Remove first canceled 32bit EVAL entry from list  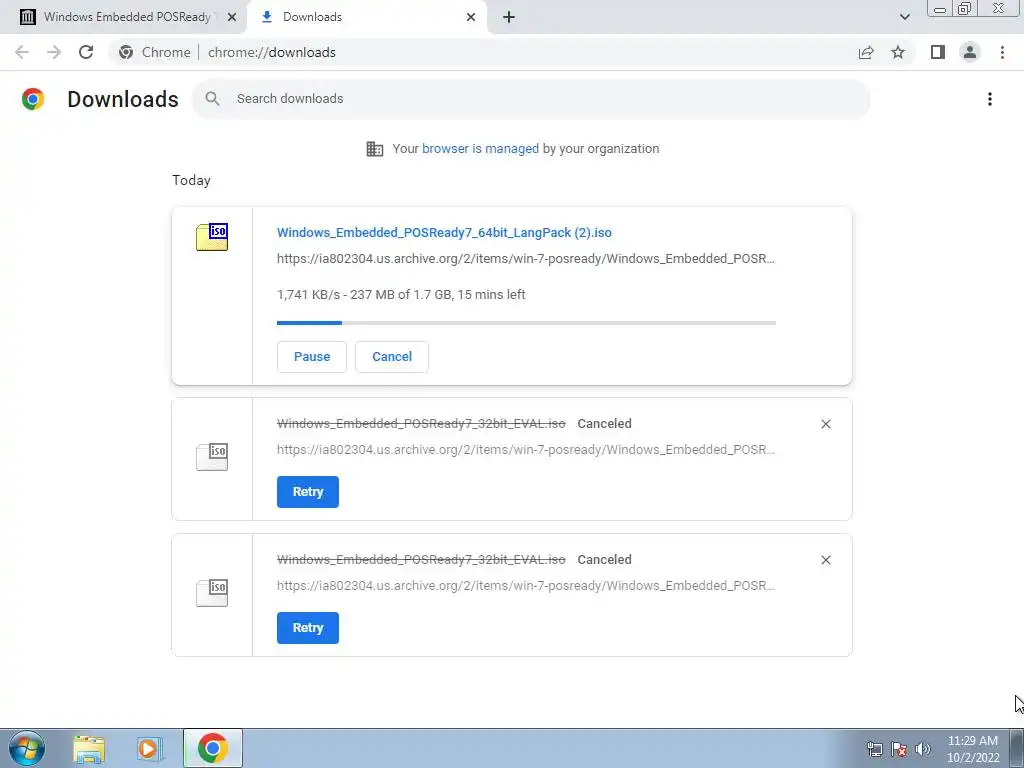point(825,424)
